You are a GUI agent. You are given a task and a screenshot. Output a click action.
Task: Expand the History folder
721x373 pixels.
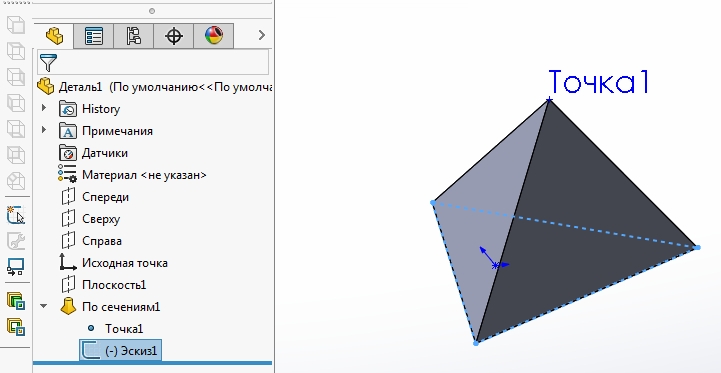click(x=44, y=108)
